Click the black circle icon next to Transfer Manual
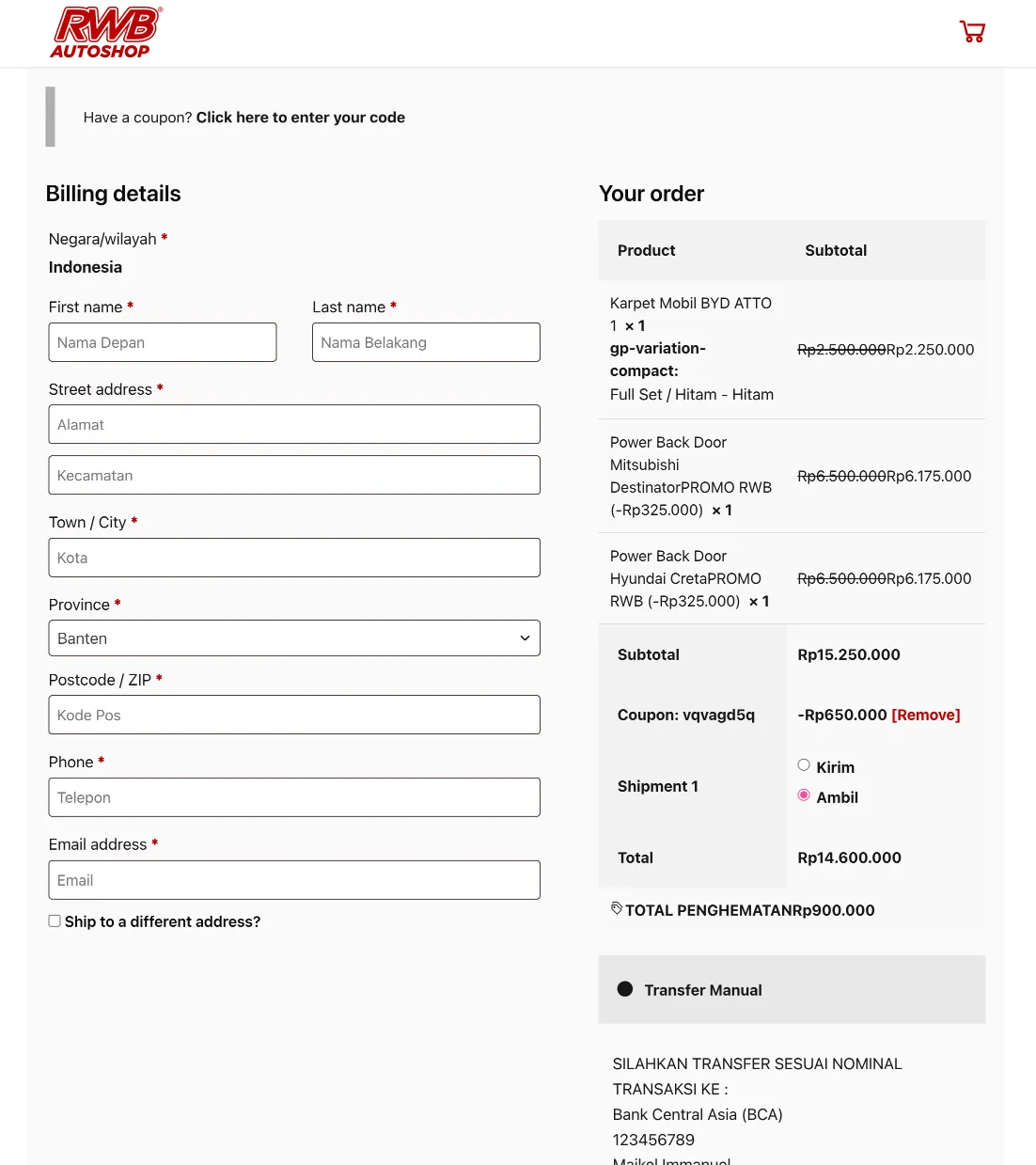 click(x=625, y=988)
